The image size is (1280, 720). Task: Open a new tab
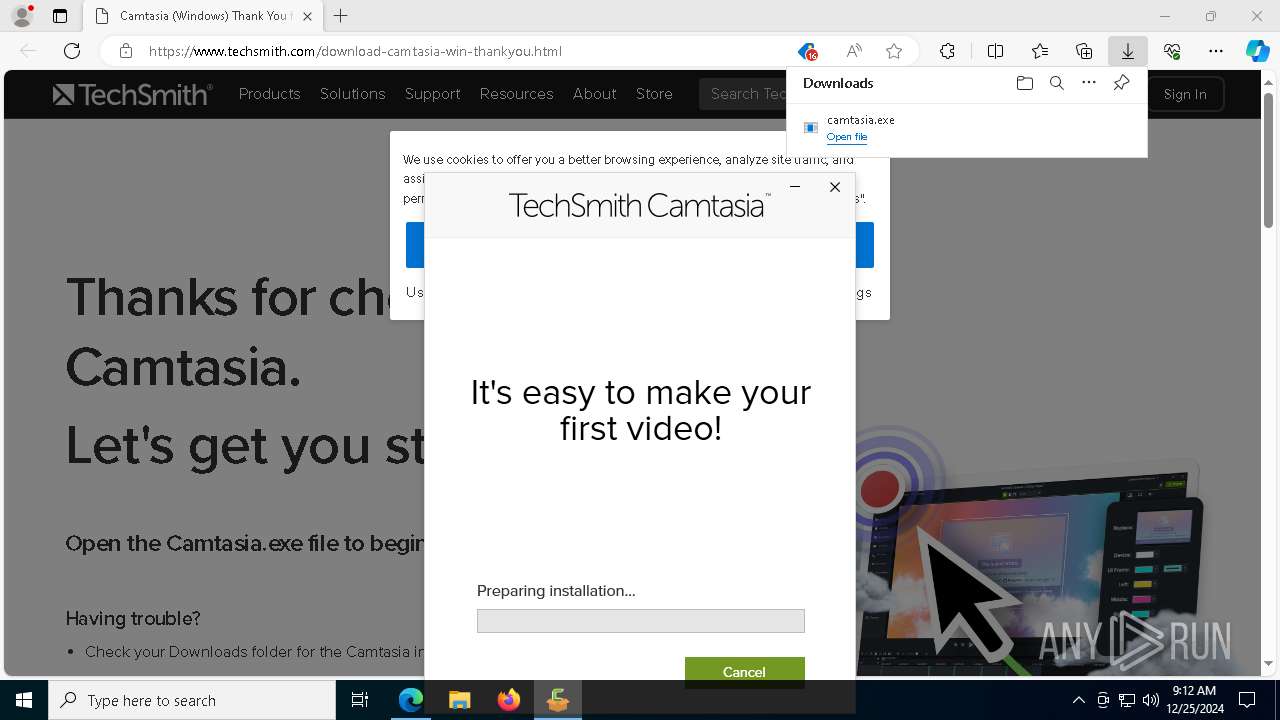(x=341, y=16)
